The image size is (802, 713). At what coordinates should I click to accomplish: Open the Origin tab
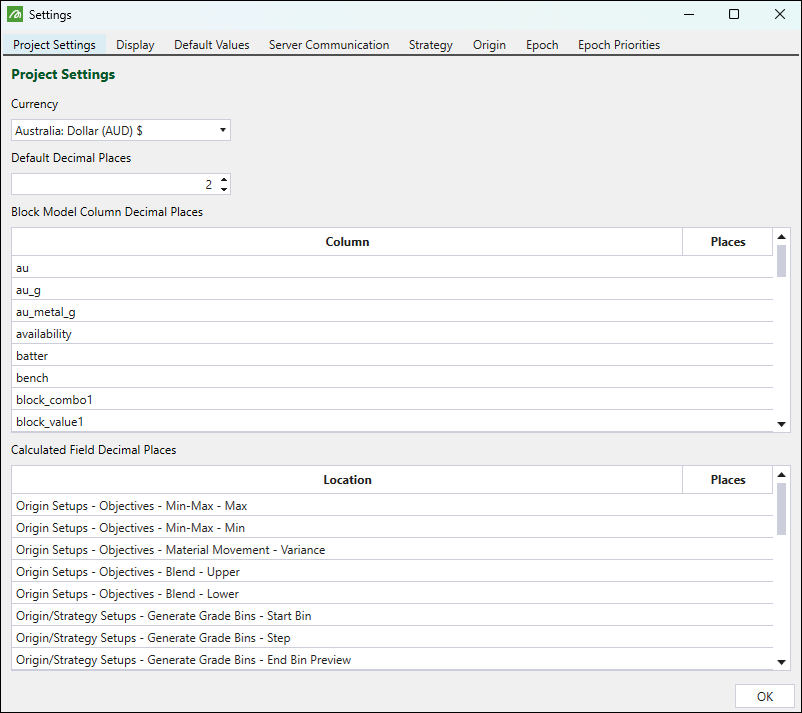(489, 45)
